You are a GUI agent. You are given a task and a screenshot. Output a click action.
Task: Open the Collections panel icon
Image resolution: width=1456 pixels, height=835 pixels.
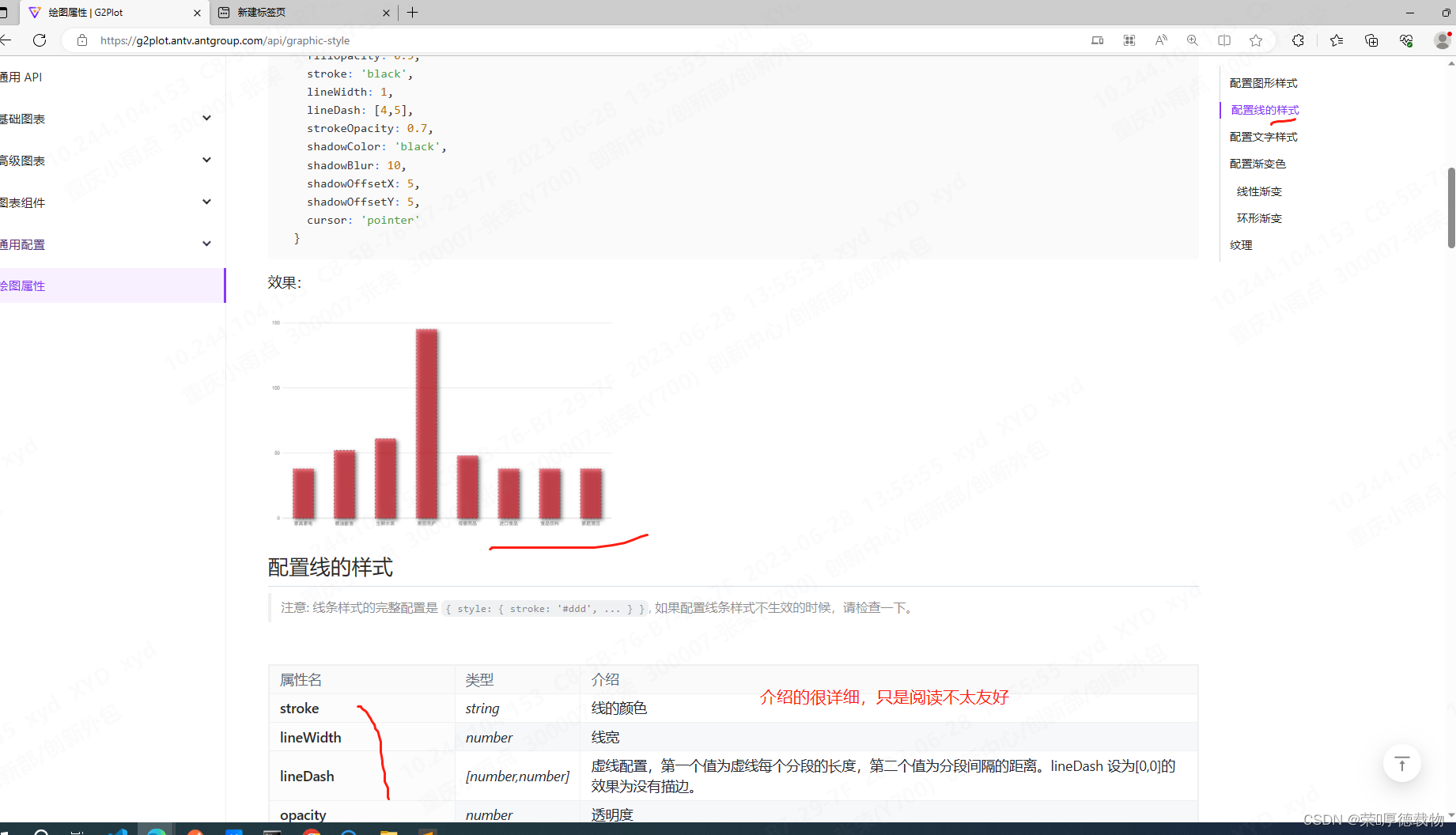1371,40
